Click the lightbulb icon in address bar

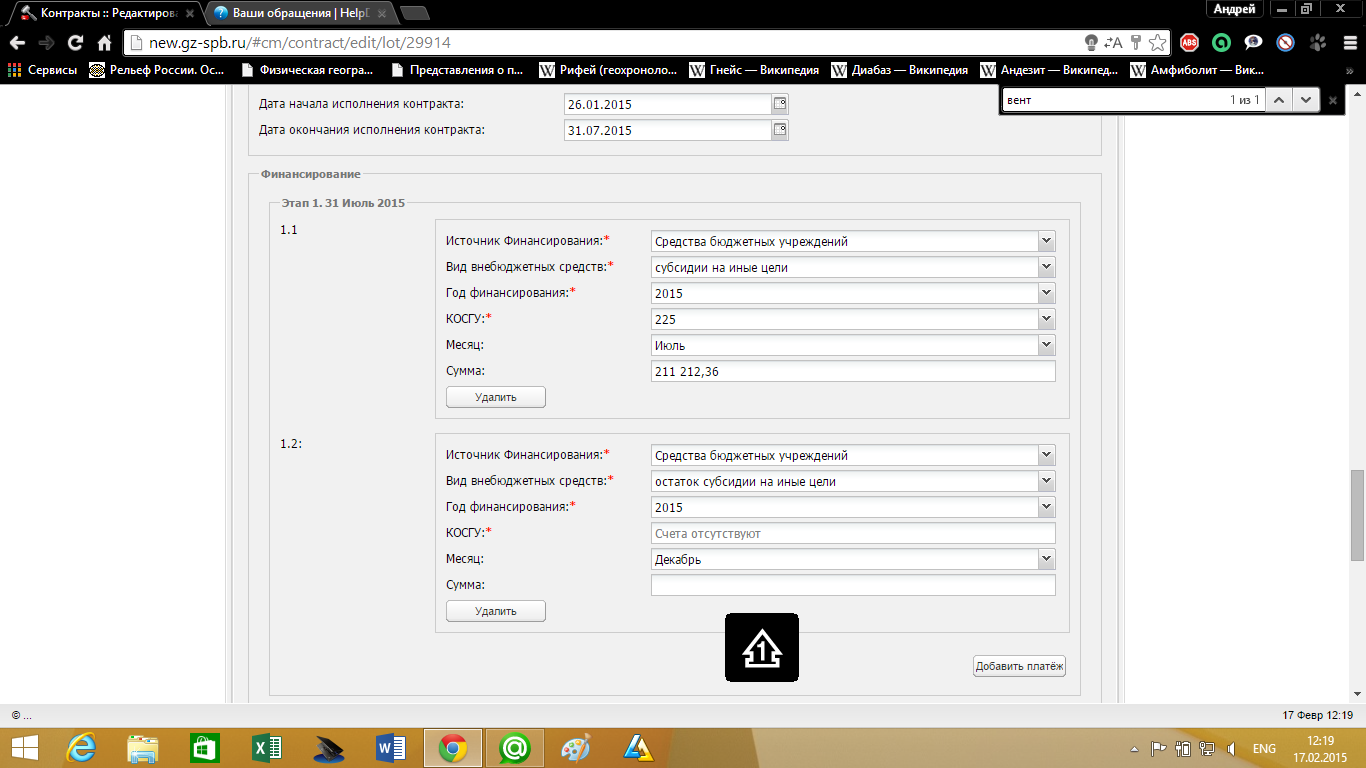click(1092, 43)
